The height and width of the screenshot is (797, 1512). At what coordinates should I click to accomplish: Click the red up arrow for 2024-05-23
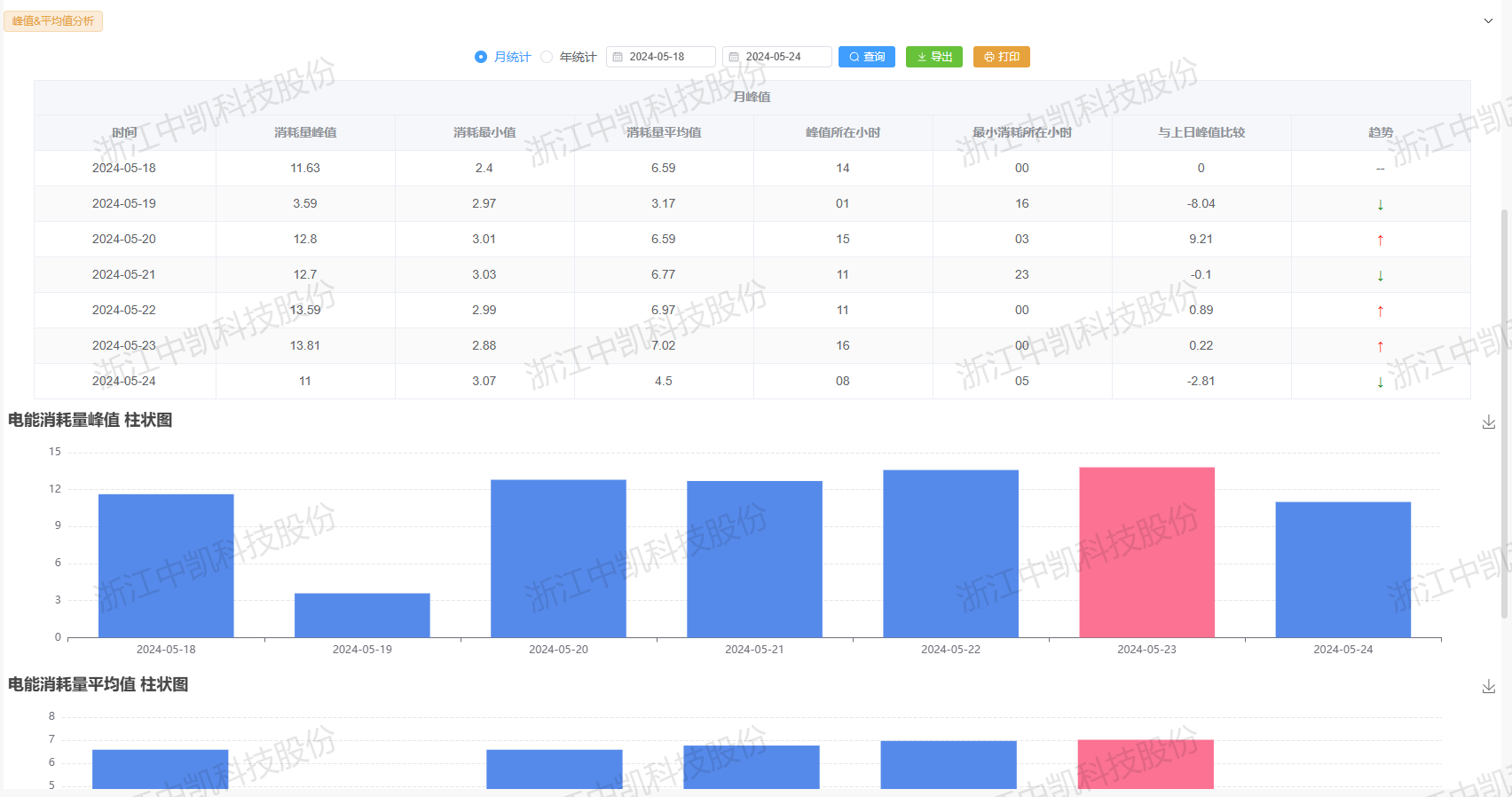click(x=1380, y=346)
